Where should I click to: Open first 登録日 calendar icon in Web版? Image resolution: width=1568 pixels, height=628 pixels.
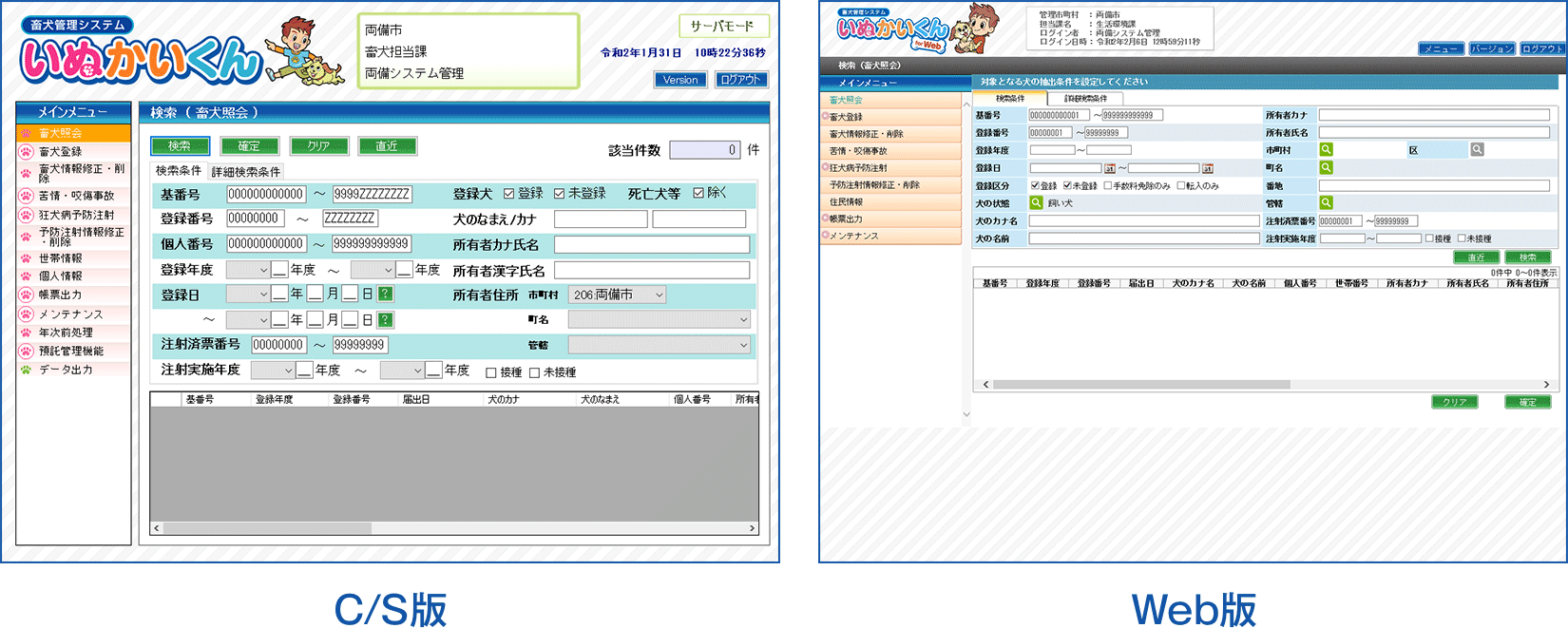click(1109, 168)
